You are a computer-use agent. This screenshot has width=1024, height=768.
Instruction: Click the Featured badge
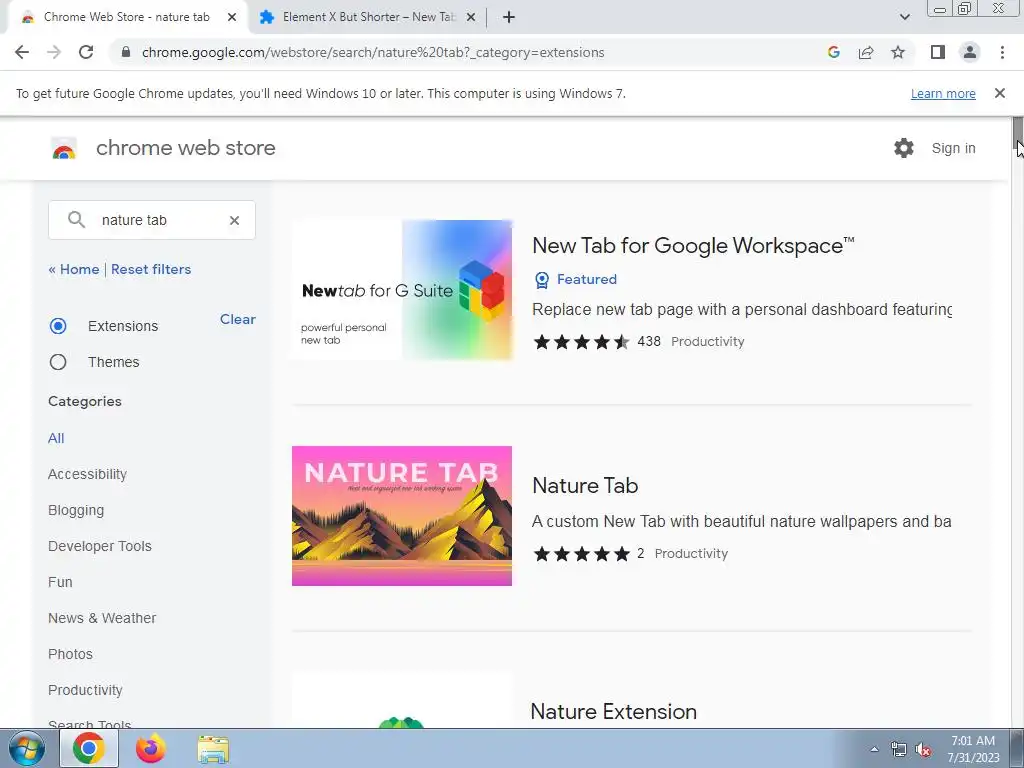point(575,280)
